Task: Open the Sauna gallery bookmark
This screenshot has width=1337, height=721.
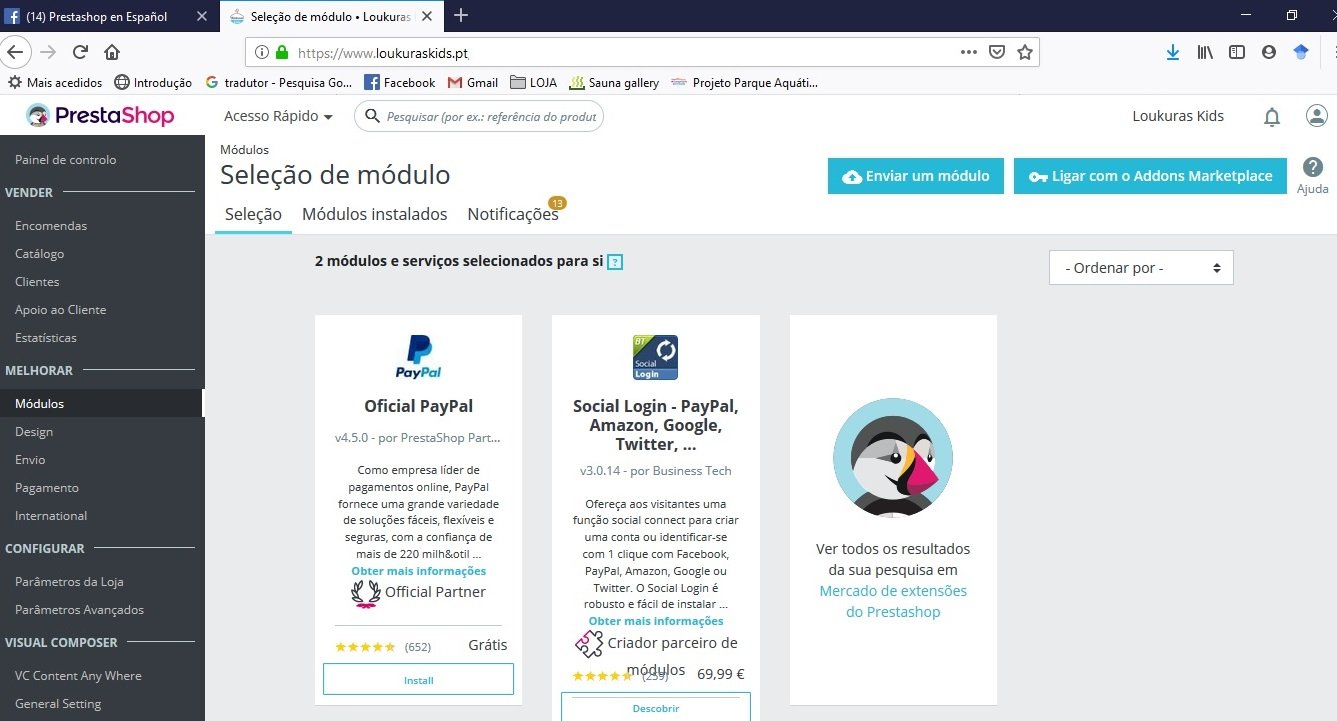Action: point(614,83)
